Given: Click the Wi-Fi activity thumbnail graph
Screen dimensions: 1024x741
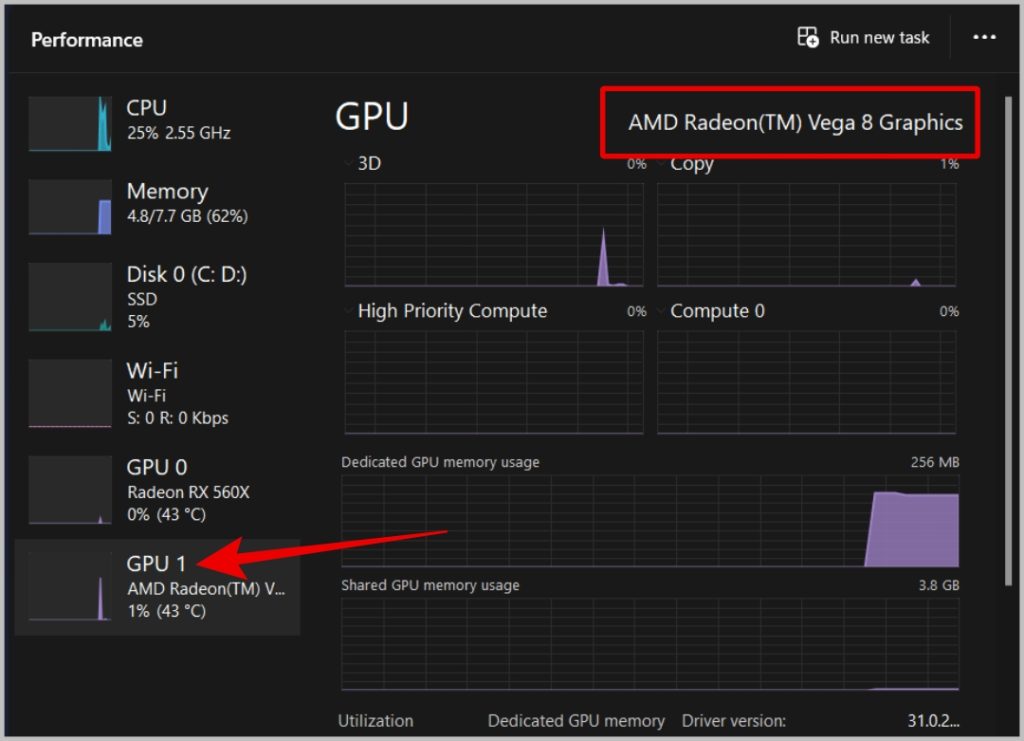Looking at the screenshot, I should click(x=70, y=394).
